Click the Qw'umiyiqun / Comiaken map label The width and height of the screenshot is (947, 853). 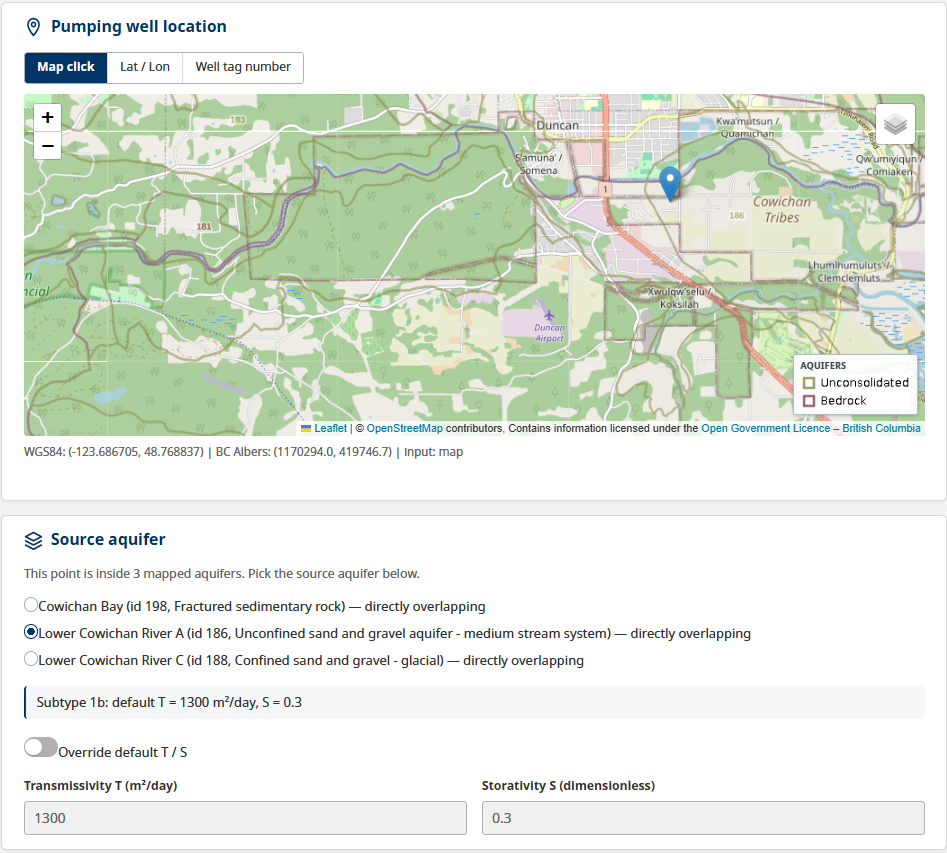click(x=889, y=165)
